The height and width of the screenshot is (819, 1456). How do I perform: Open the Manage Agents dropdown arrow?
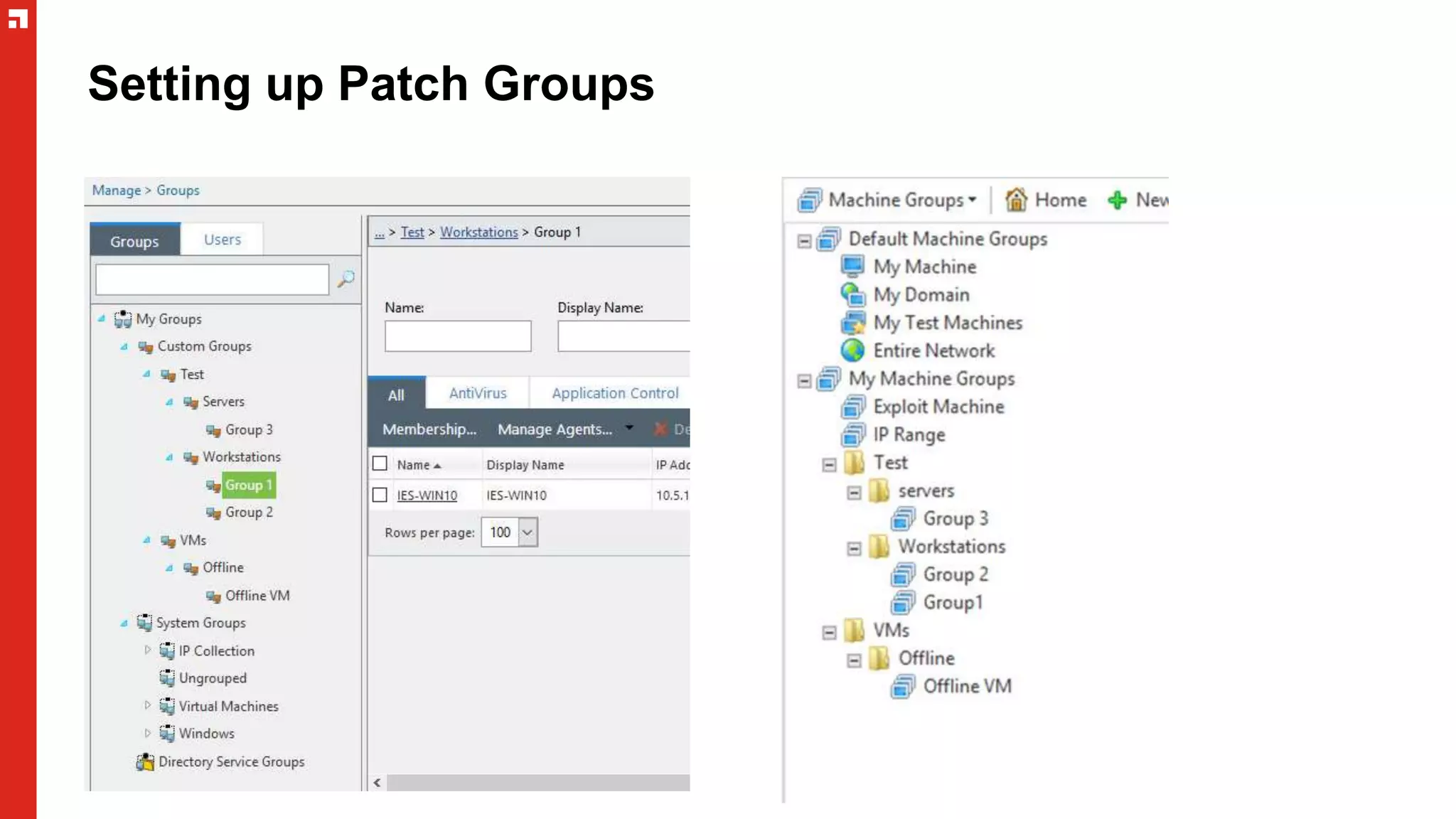coord(629,428)
